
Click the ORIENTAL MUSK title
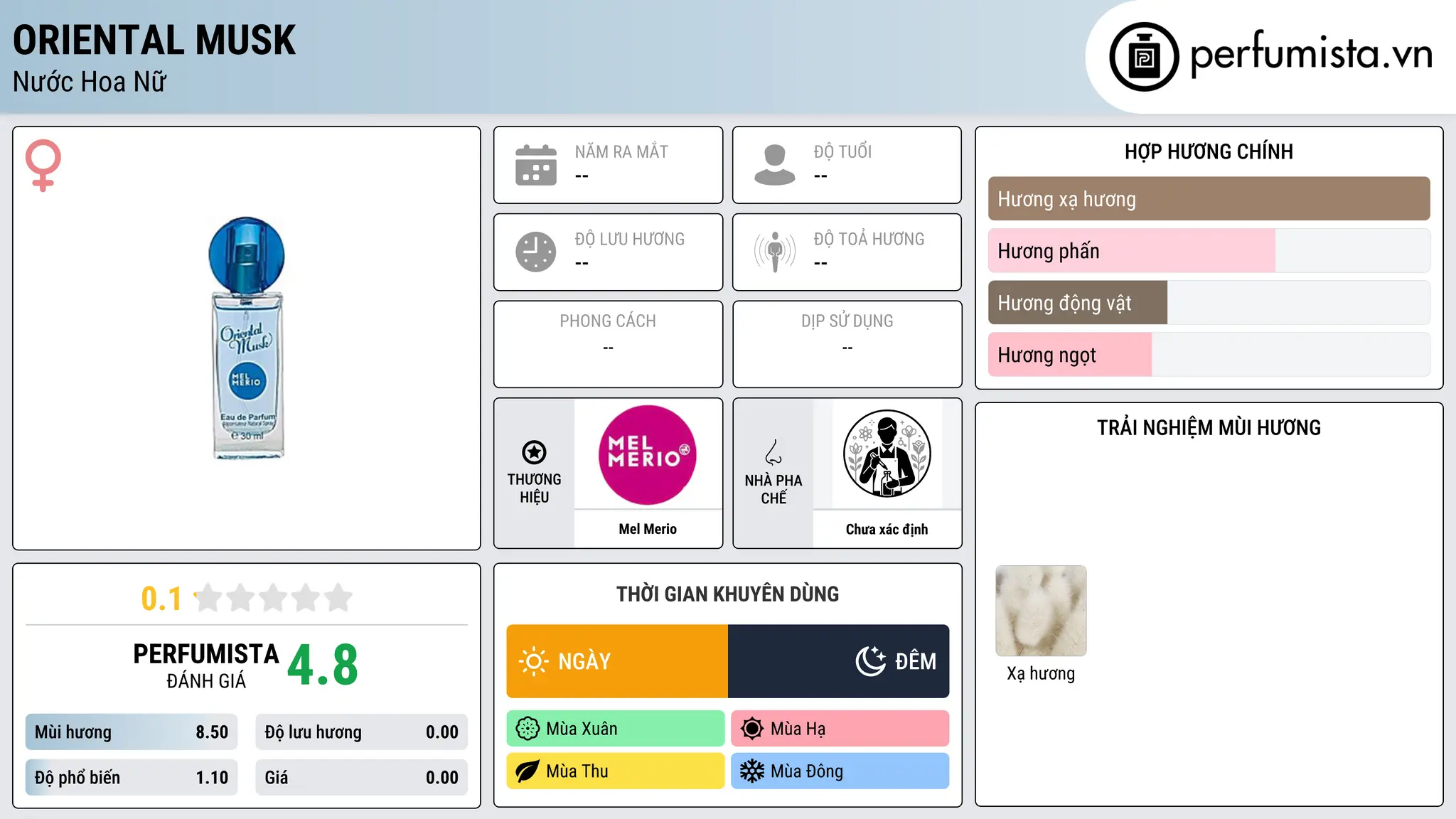[154, 41]
